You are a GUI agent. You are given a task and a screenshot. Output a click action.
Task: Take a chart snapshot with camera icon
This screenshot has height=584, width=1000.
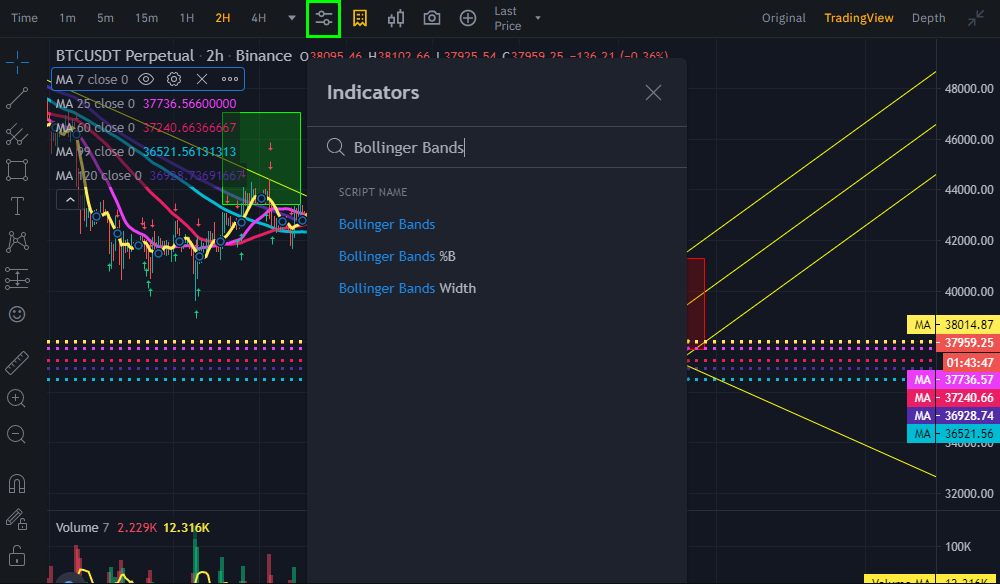point(432,18)
